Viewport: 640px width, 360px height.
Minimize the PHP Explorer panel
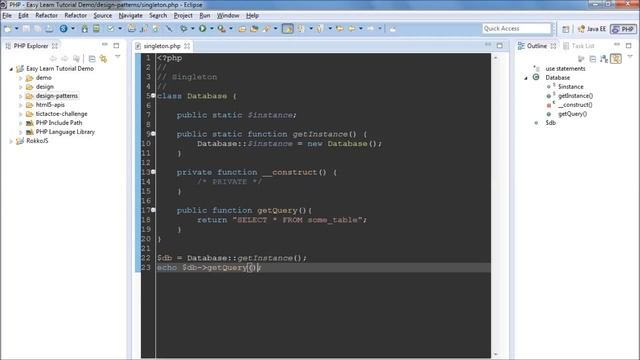(105, 44)
